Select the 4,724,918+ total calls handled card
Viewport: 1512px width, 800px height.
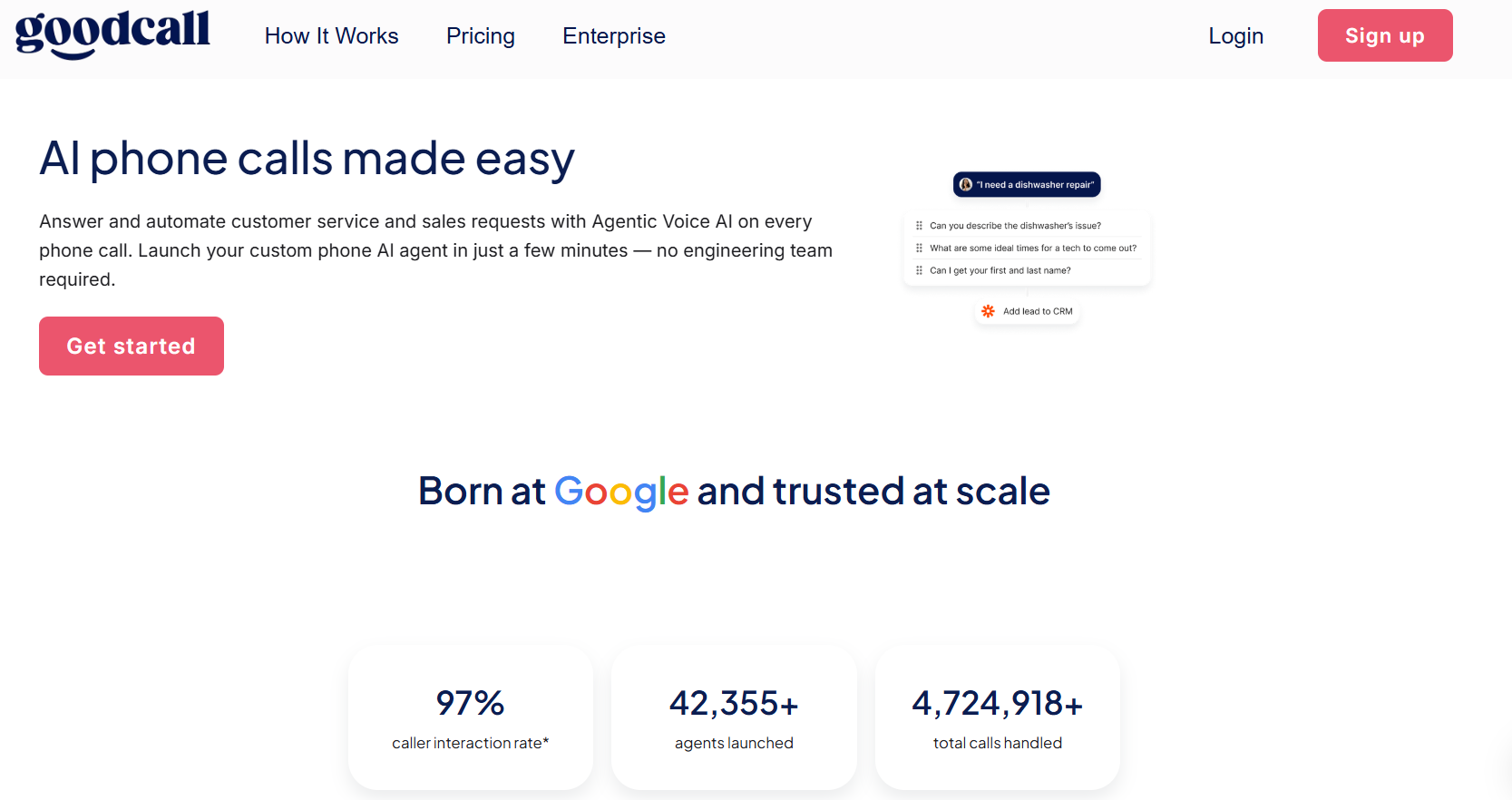pyautogui.click(x=998, y=717)
